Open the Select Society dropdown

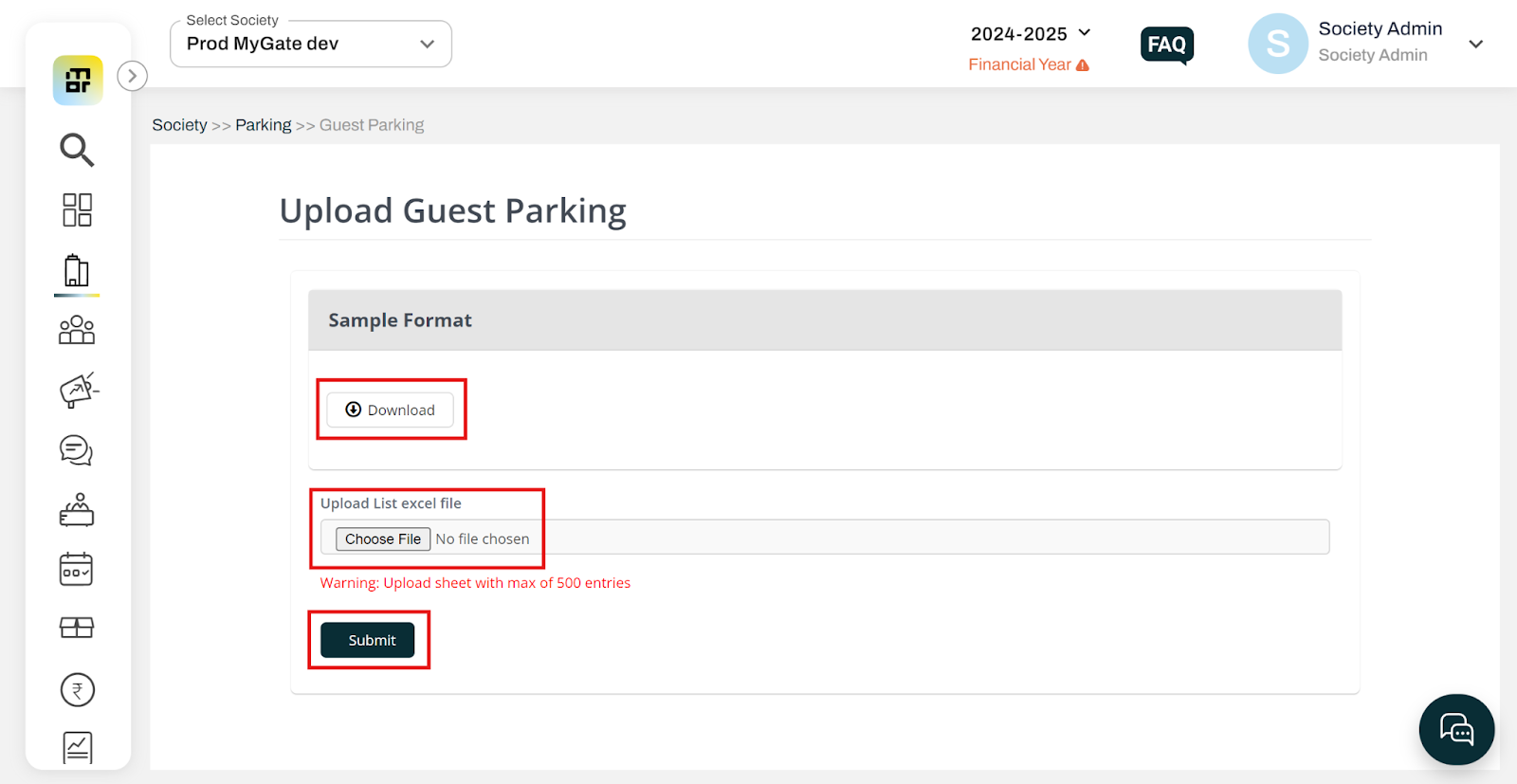pos(311,44)
